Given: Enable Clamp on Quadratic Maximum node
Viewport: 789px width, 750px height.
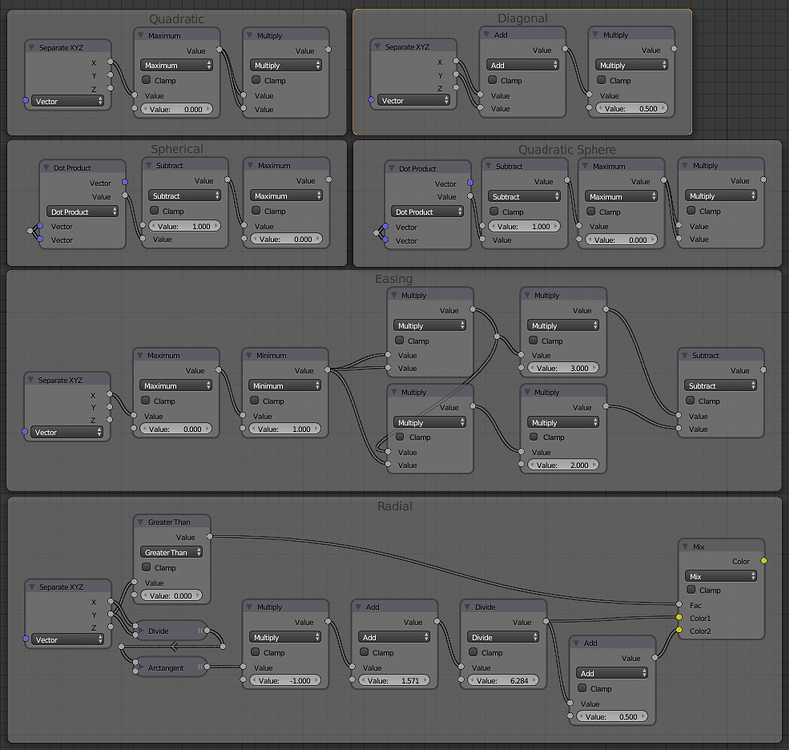Looking at the screenshot, I should pos(146,80).
